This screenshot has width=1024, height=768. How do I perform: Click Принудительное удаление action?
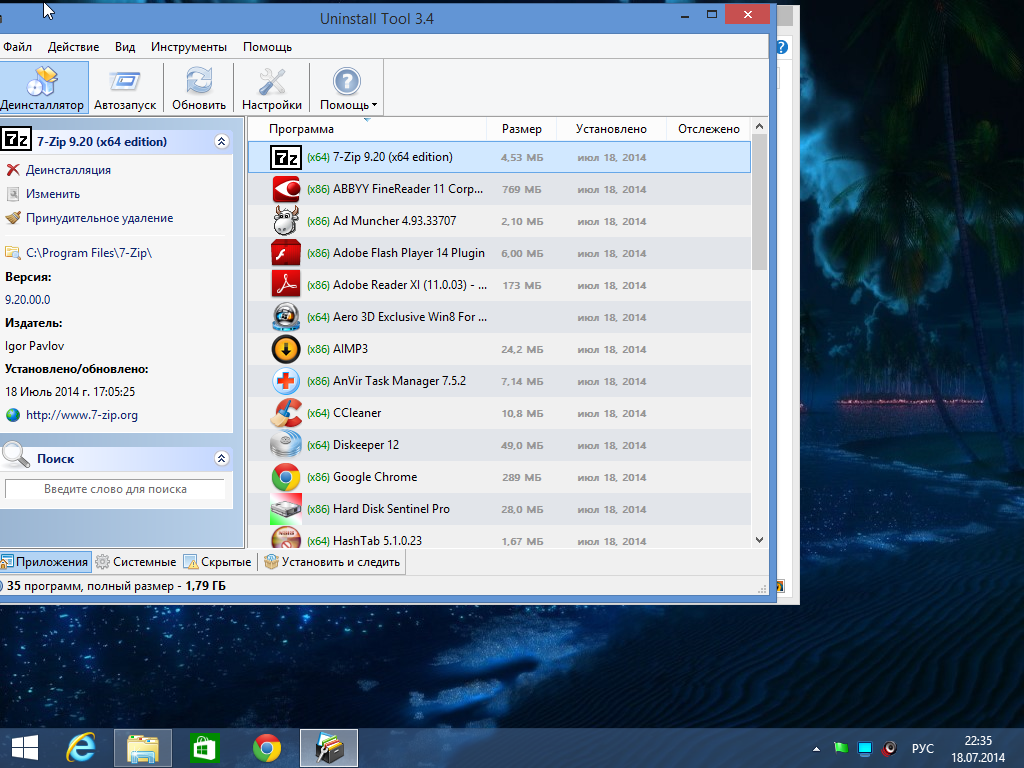coord(99,218)
